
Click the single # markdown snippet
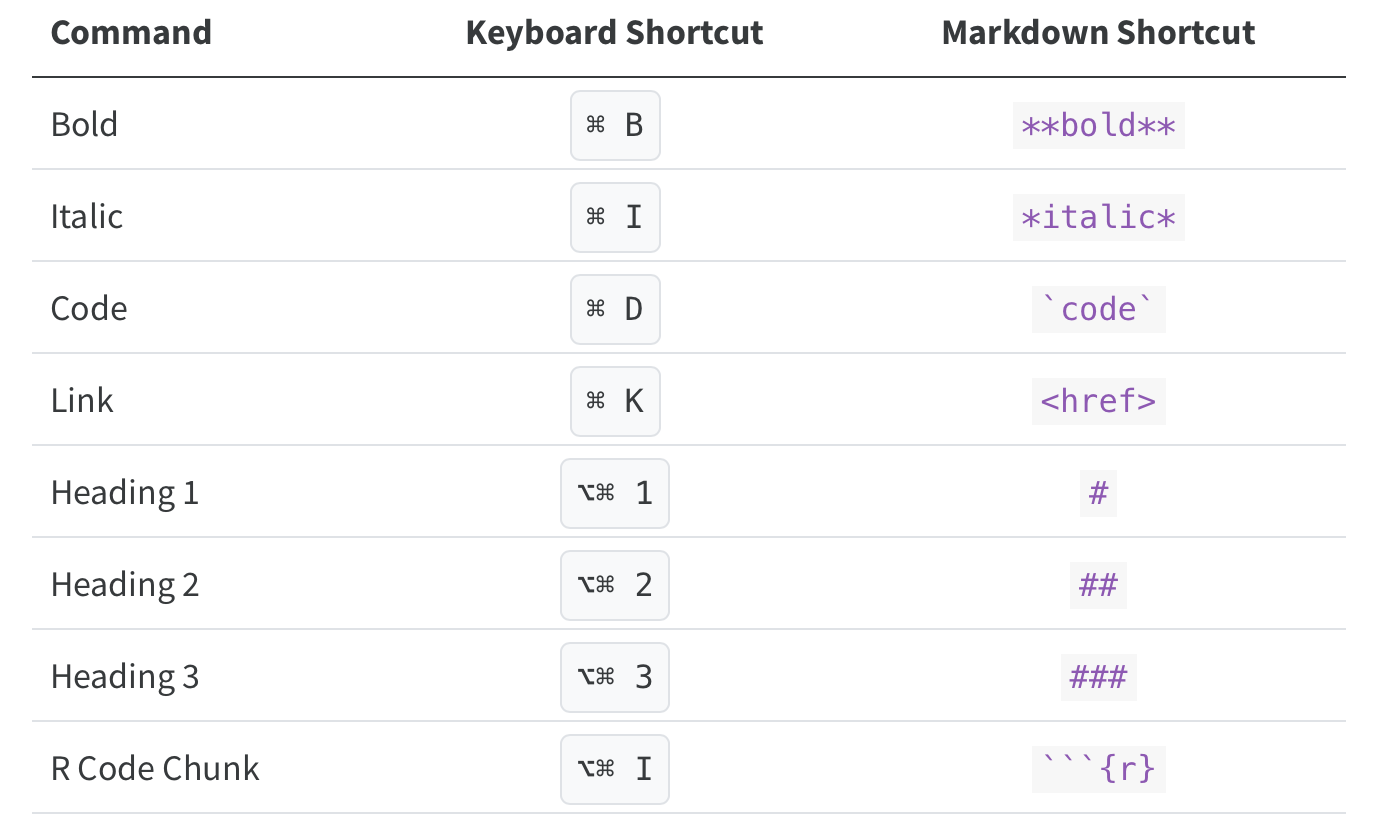1098,494
